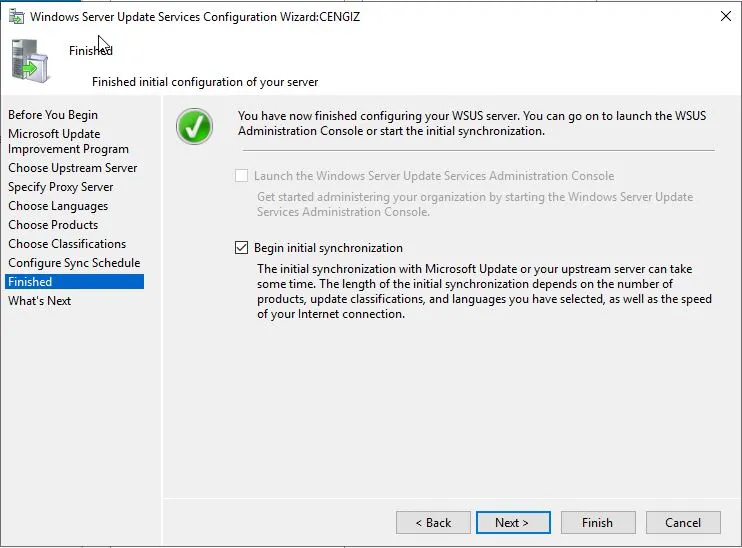Image resolution: width=742 pixels, height=548 pixels.
Task: Jump to Choose Languages step
Action: click(x=58, y=206)
